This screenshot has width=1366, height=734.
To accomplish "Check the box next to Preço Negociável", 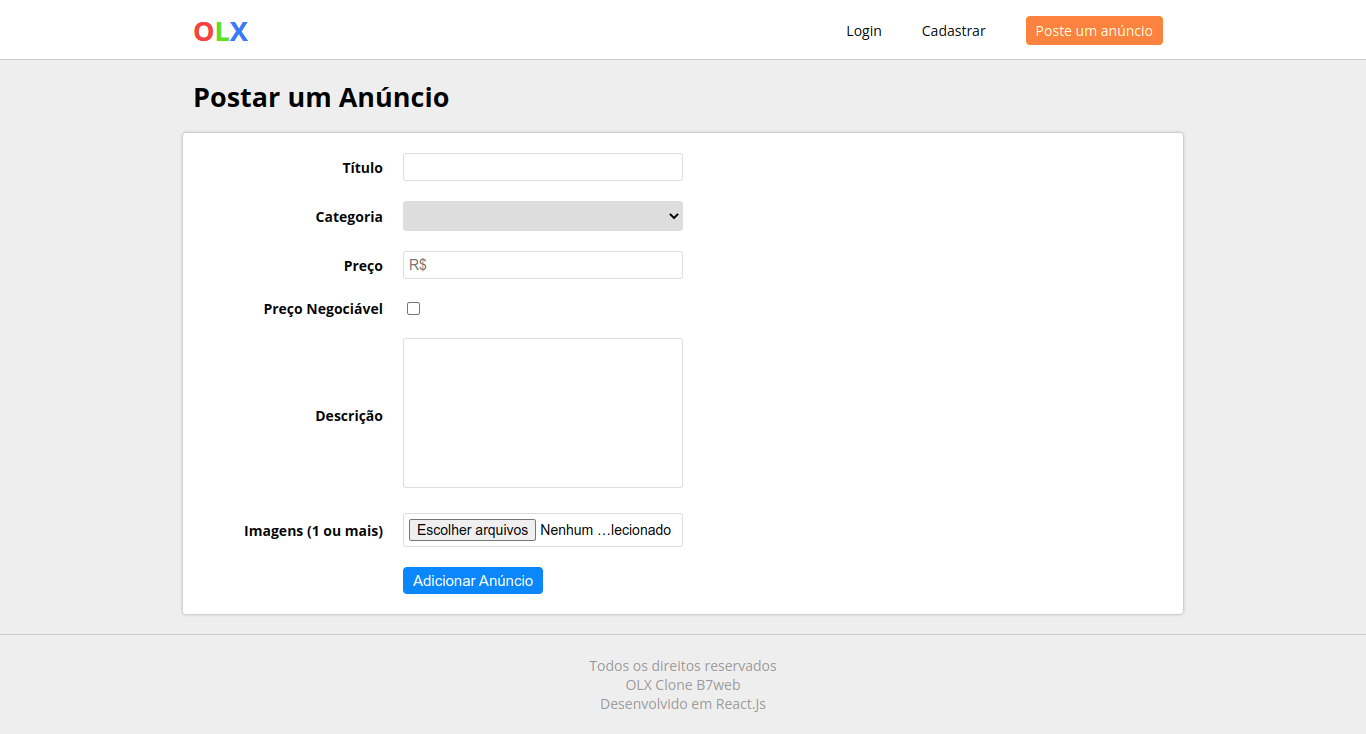I will 413,308.
